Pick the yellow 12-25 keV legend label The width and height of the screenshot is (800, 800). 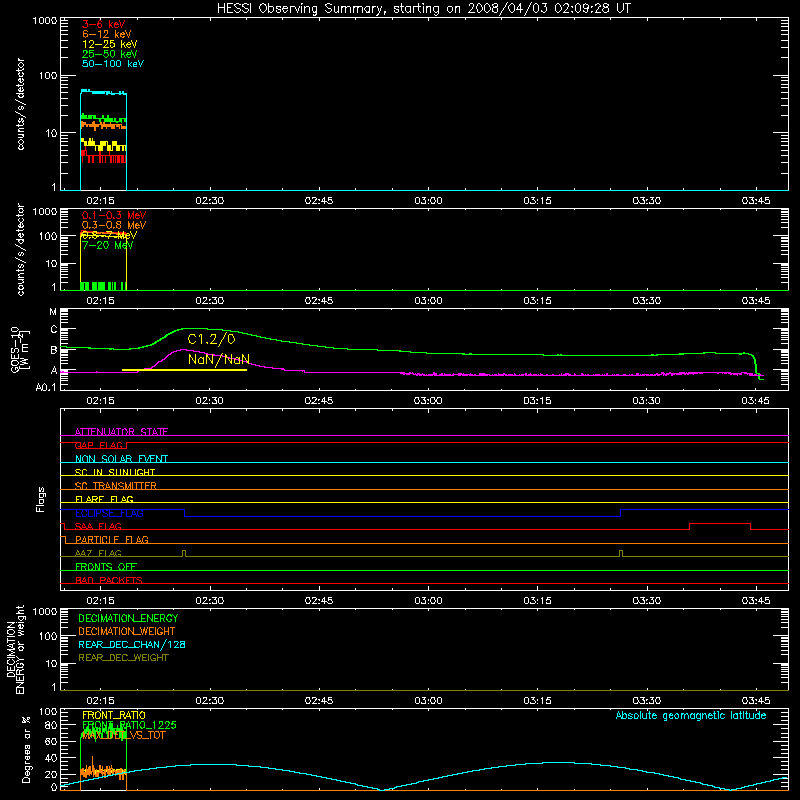(x=109, y=44)
